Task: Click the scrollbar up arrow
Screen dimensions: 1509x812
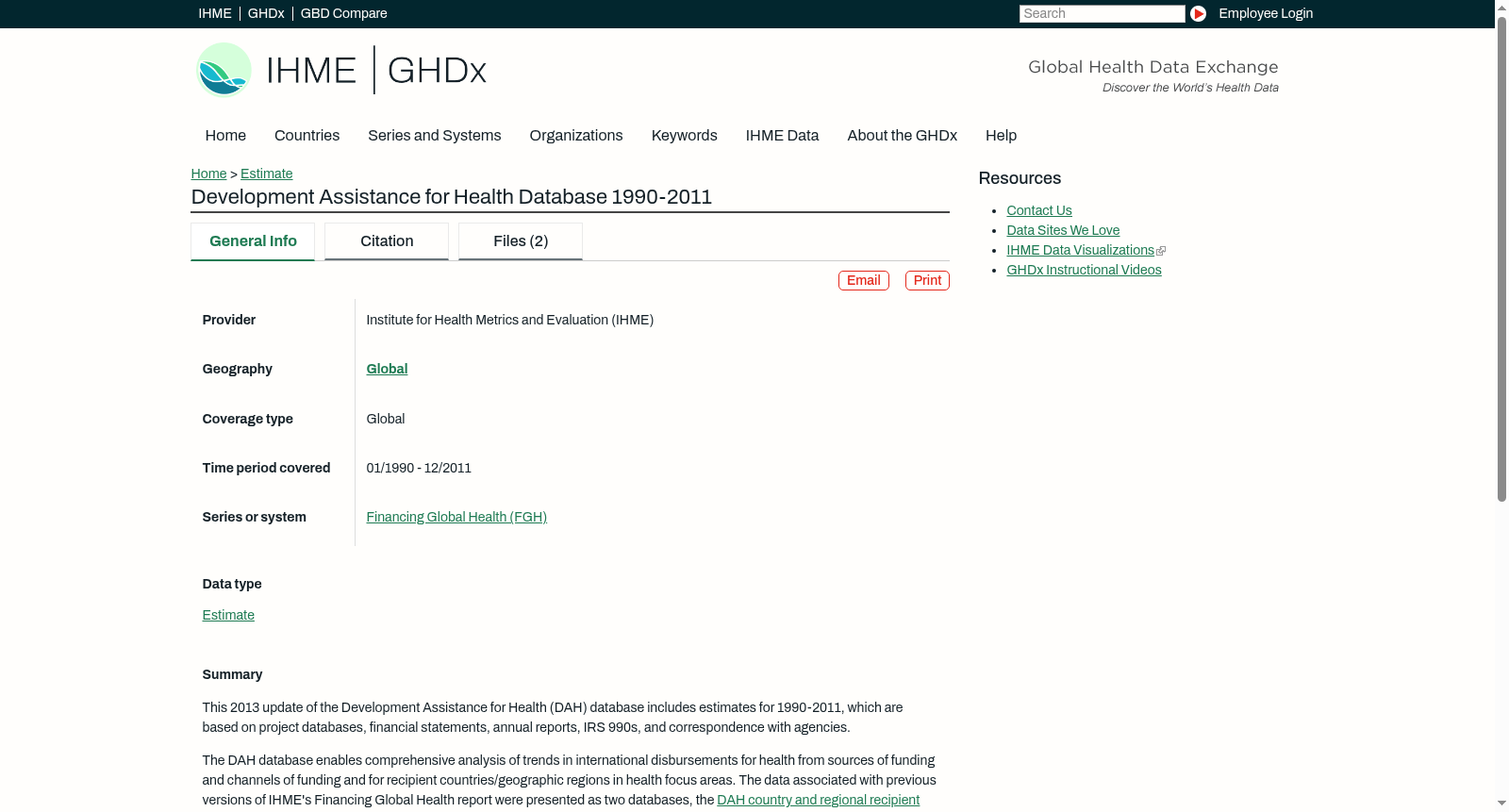Action: (1501, 7)
